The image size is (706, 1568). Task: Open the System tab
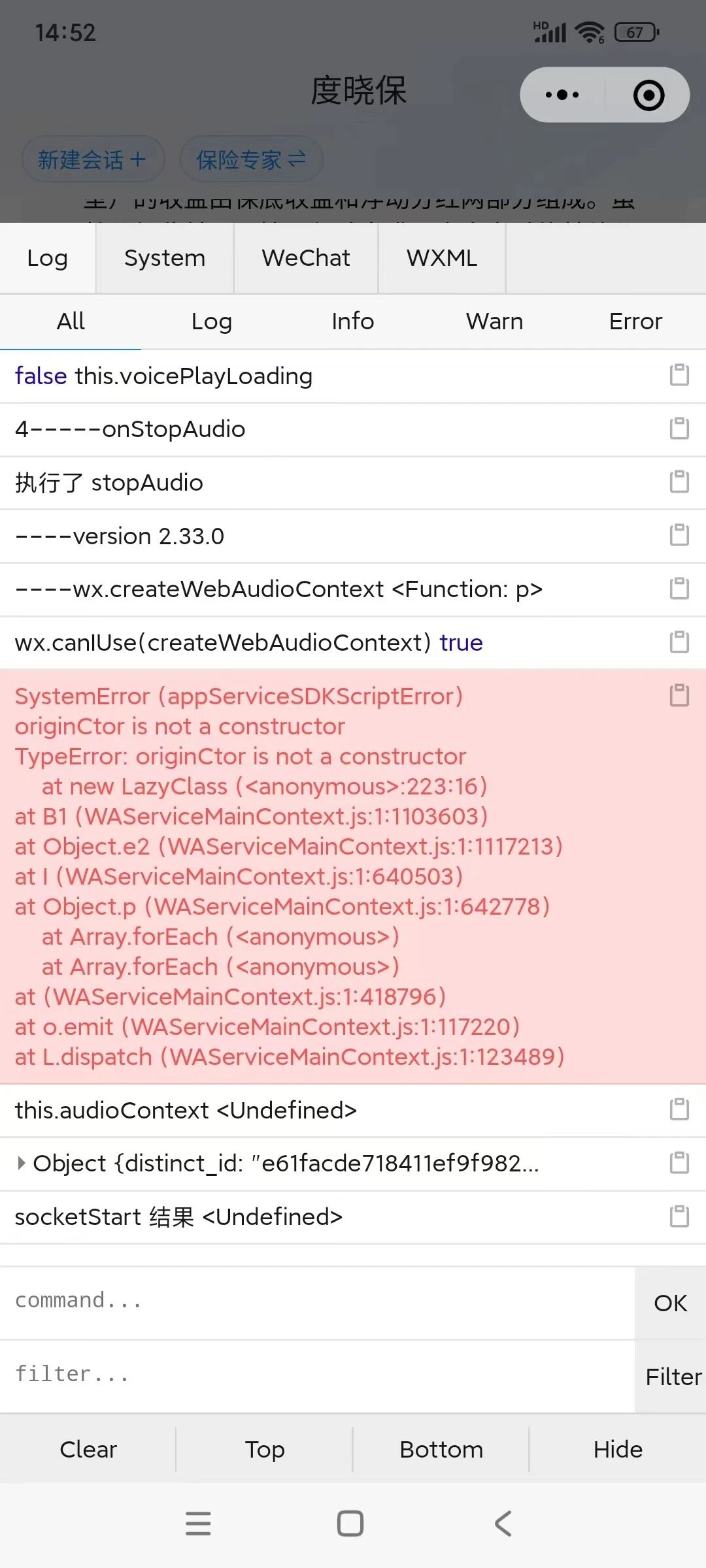[165, 258]
